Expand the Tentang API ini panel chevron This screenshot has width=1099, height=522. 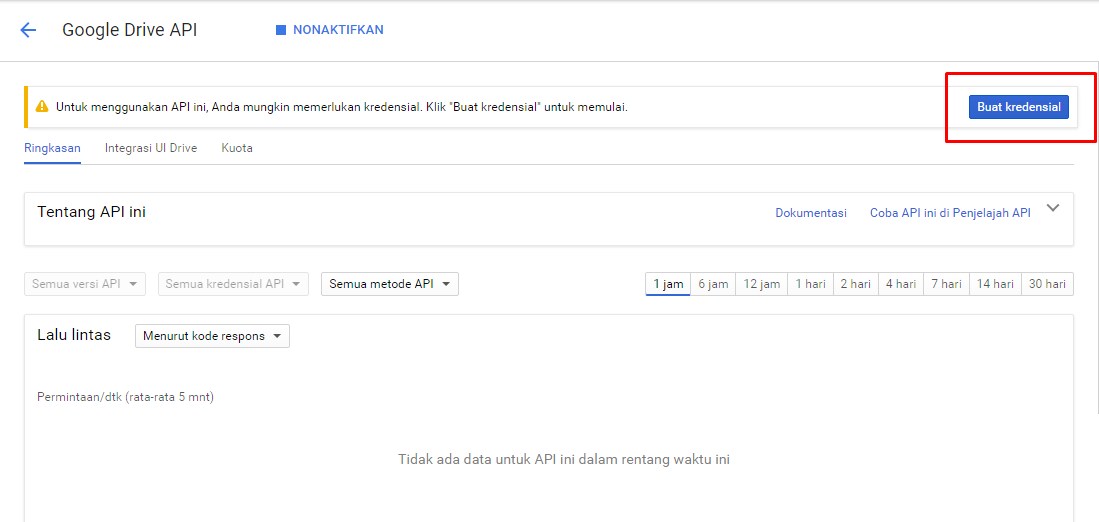(1053, 208)
